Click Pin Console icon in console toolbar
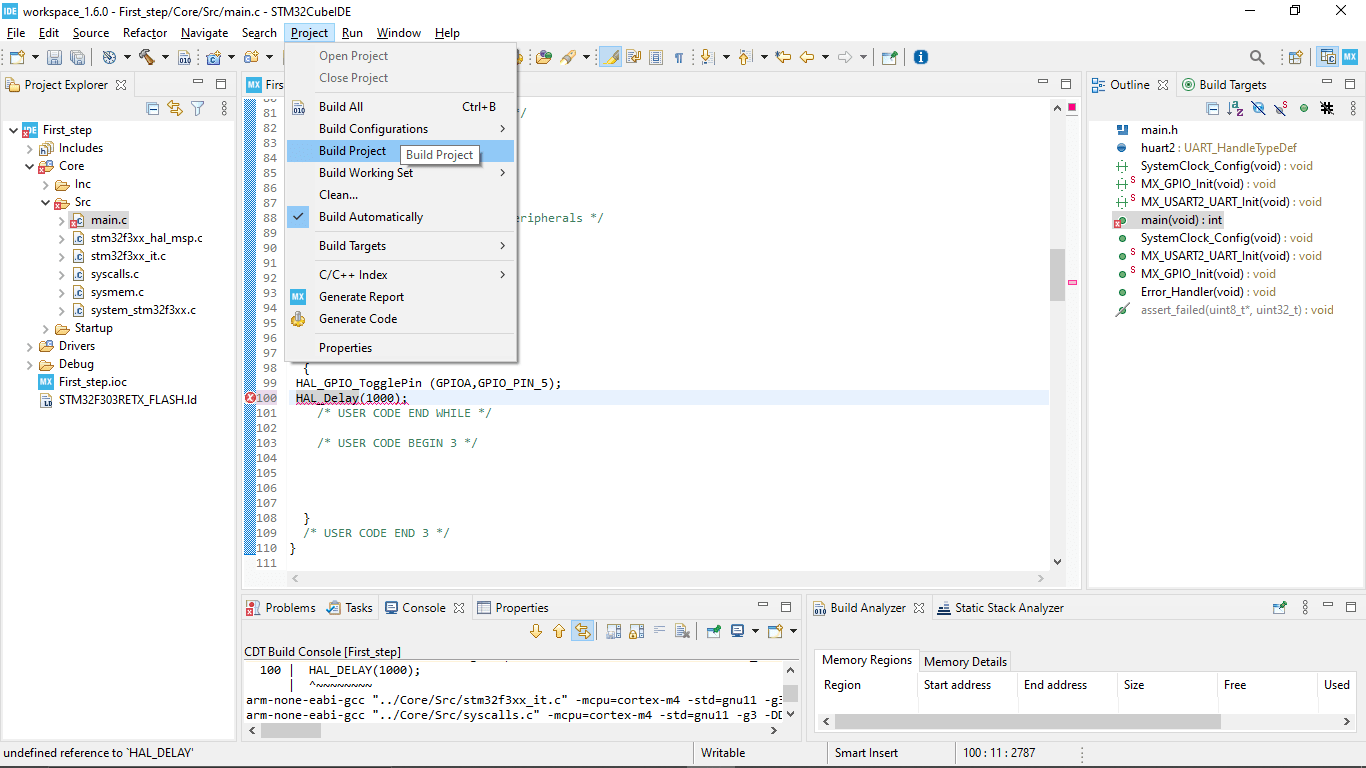 click(x=714, y=631)
